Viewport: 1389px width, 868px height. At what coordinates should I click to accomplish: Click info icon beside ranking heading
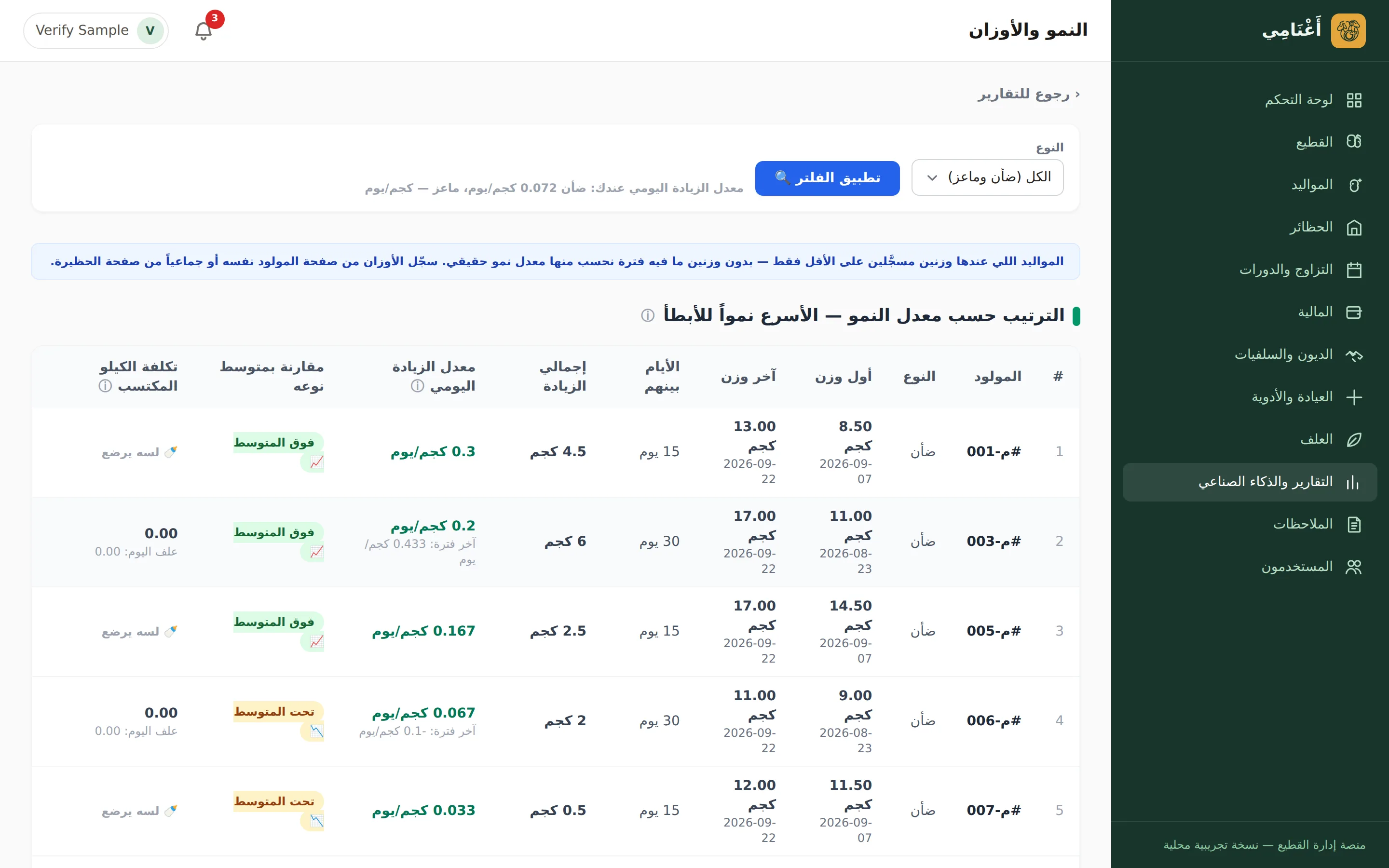647,316
